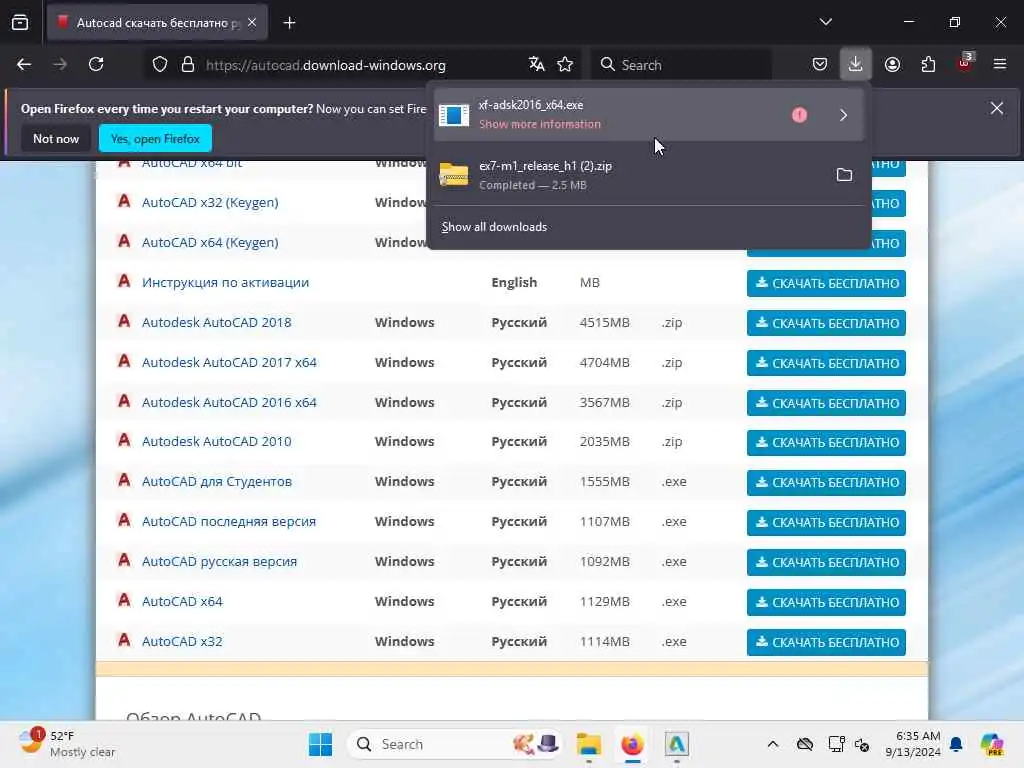Click the taskbar Search box
Screen dimensions: 1024x768
(x=456, y=744)
